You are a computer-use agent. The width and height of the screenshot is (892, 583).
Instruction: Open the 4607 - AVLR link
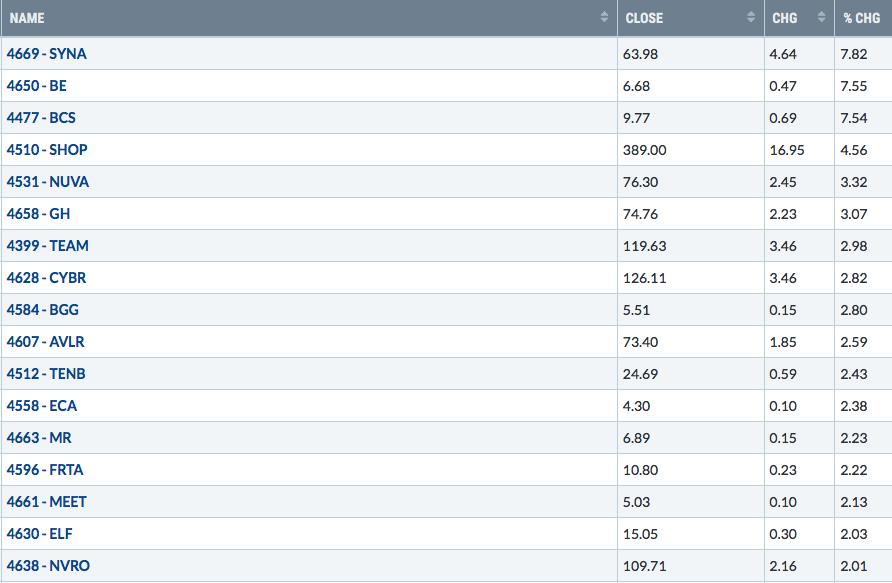coord(46,342)
